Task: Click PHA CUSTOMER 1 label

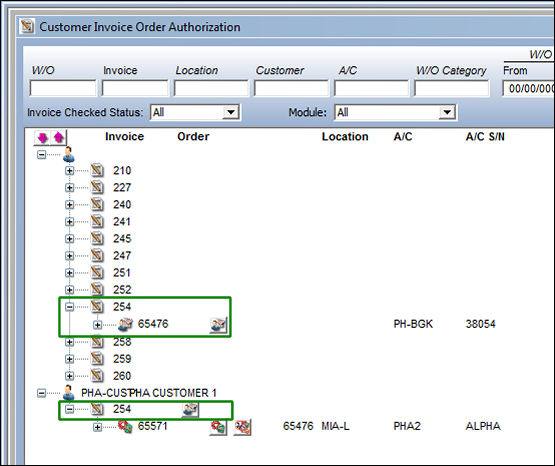Action: pyautogui.click(x=173, y=393)
